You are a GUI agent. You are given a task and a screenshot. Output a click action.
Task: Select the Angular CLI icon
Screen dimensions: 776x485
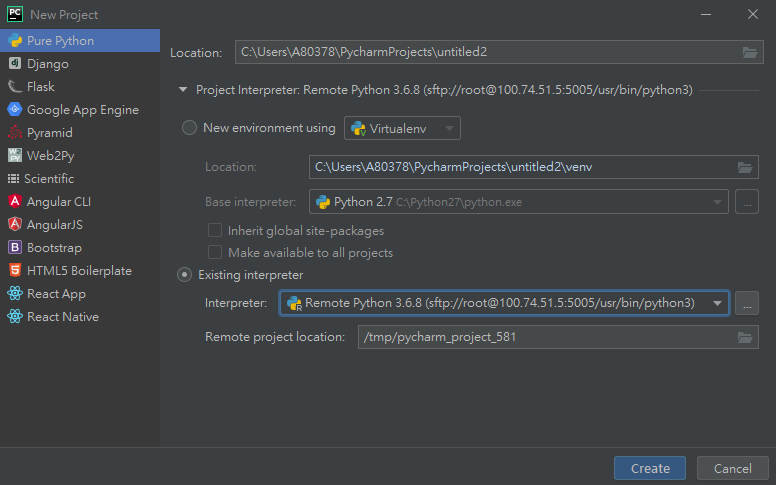coord(15,201)
